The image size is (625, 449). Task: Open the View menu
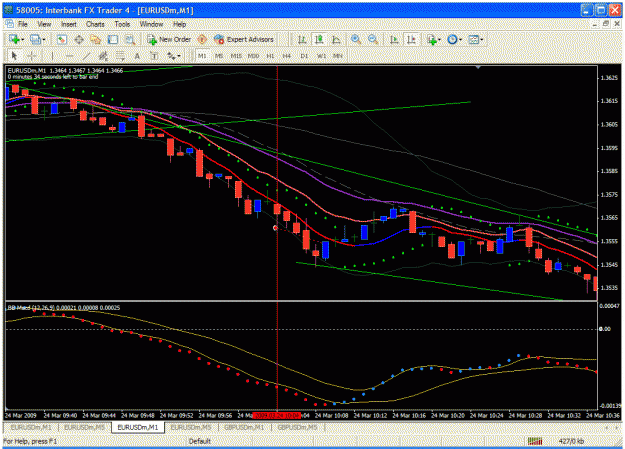click(44, 24)
